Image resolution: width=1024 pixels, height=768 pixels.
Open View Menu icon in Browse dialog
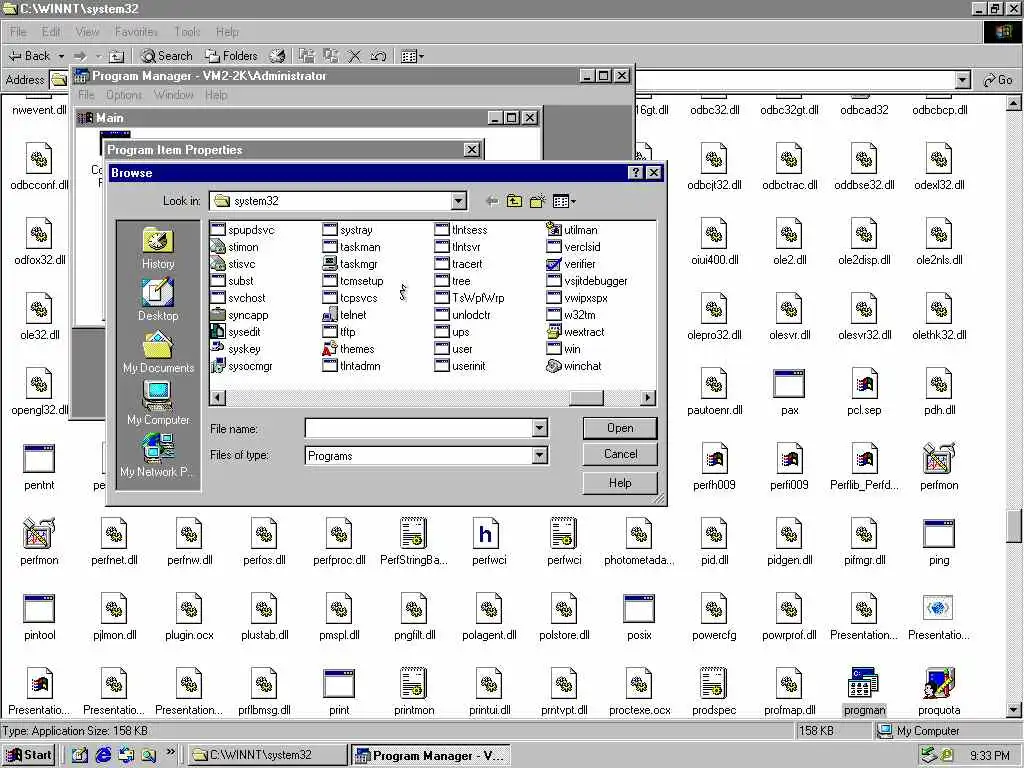pyautogui.click(x=564, y=201)
